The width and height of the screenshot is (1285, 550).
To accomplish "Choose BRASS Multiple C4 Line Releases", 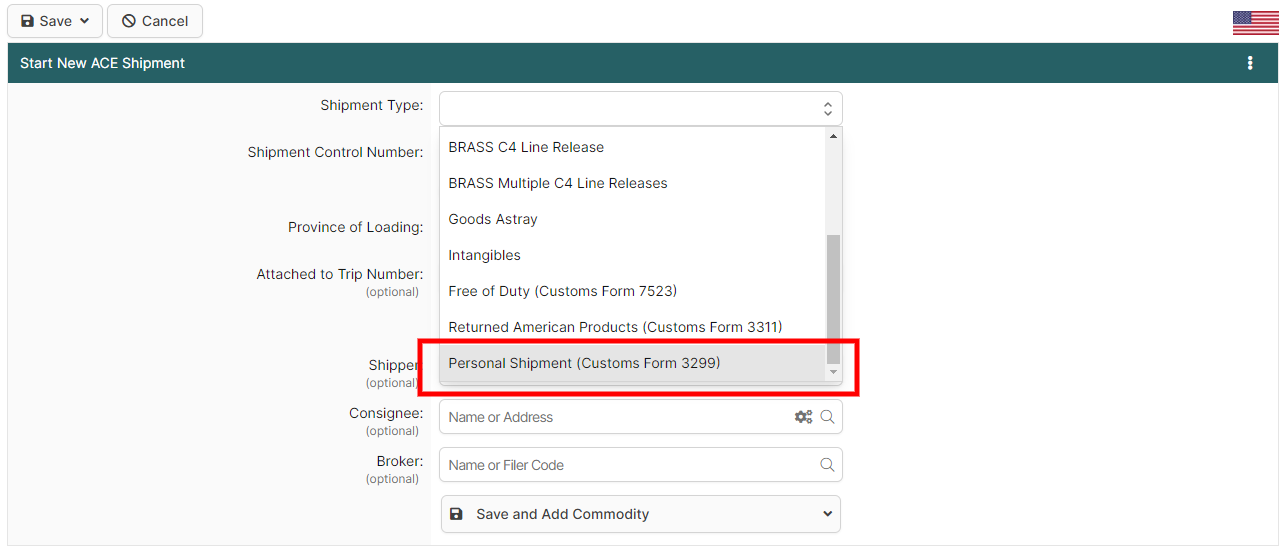I will (x=557, y=183).
